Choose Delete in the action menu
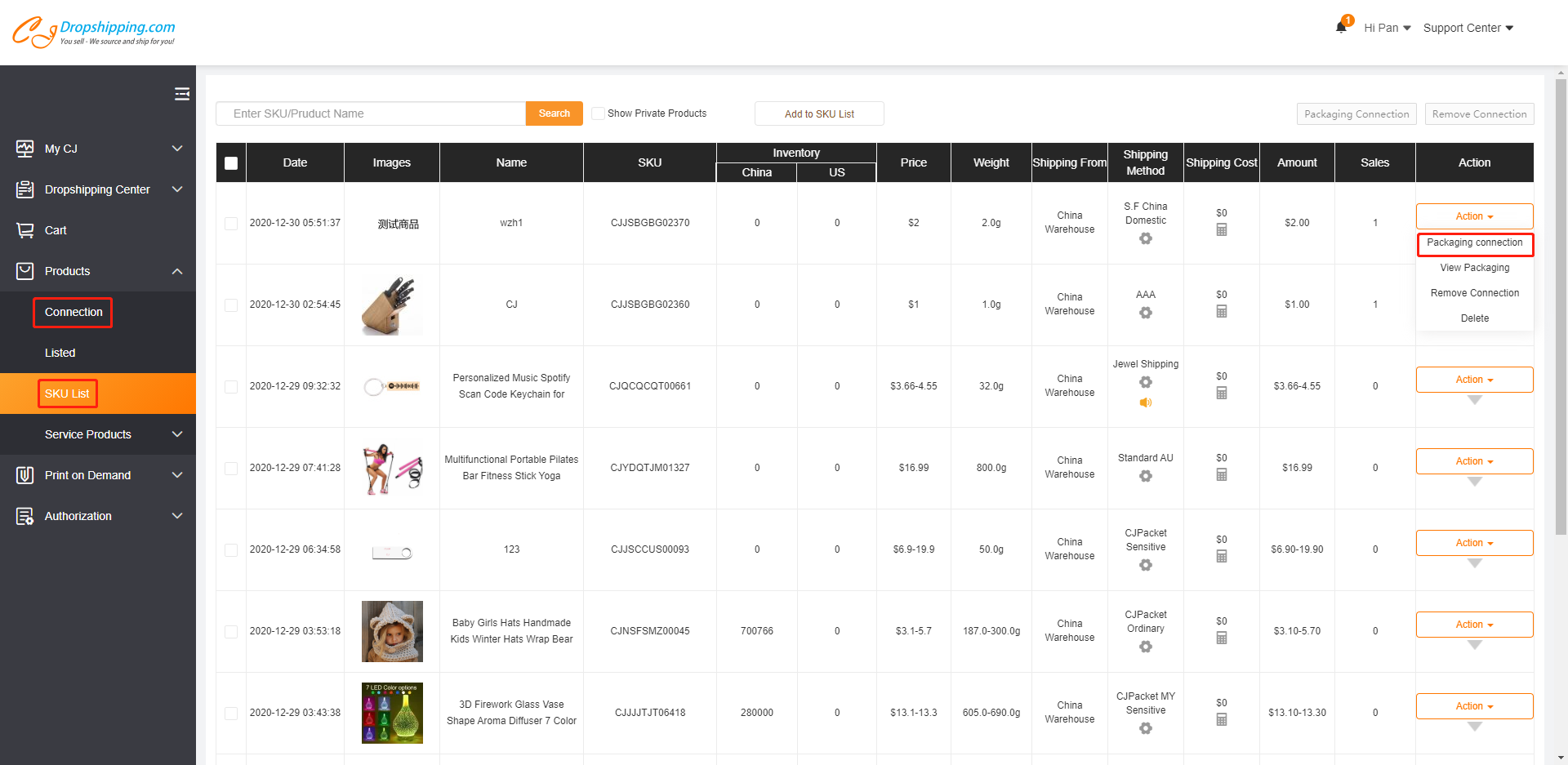This screenshot has width=1568, height=765. [x=1474, y=318]
